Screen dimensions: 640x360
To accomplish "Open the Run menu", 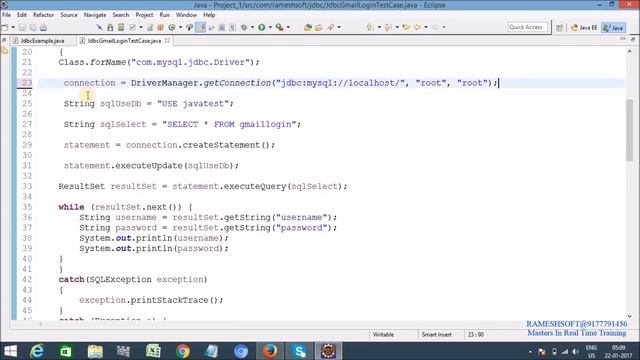I will coord(164,15).
